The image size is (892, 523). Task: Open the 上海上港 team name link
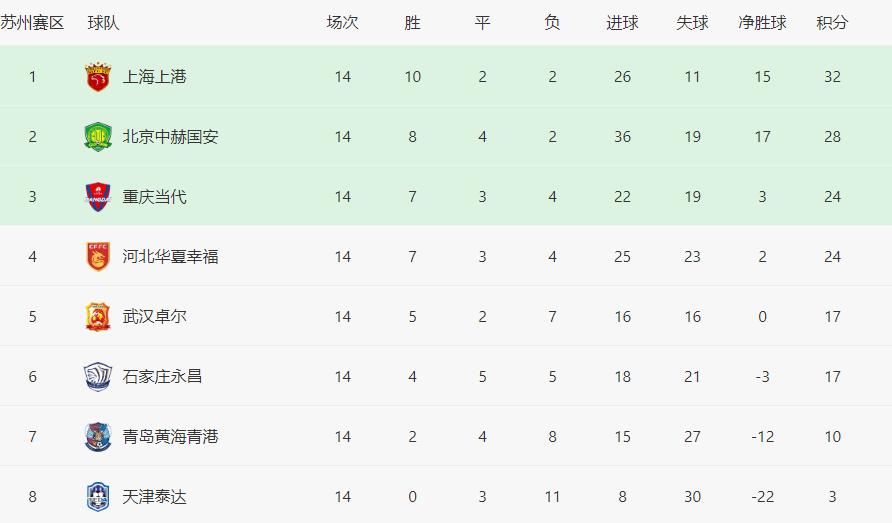click(154, 77)
